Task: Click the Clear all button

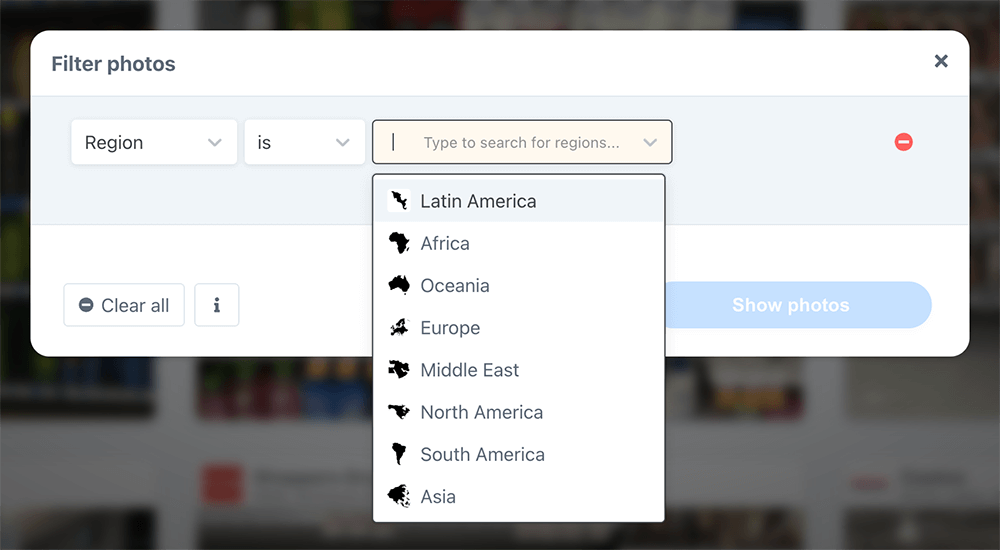Action: tap(124, 305)
